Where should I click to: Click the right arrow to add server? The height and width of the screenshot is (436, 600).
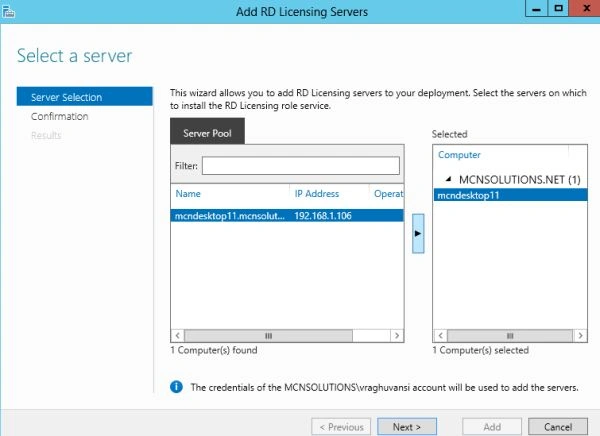click(x=418, y=234)
